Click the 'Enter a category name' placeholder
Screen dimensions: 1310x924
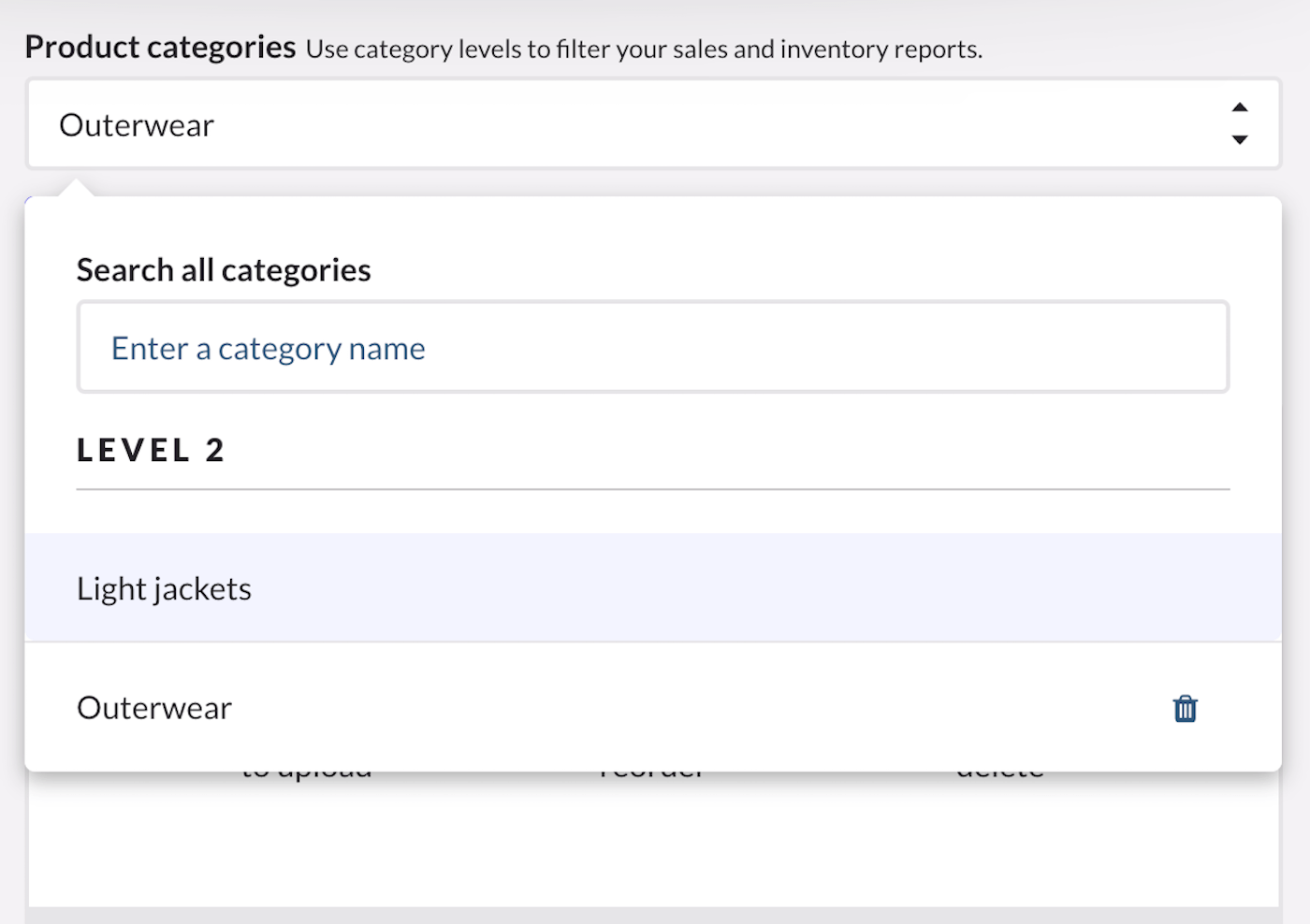269,349
